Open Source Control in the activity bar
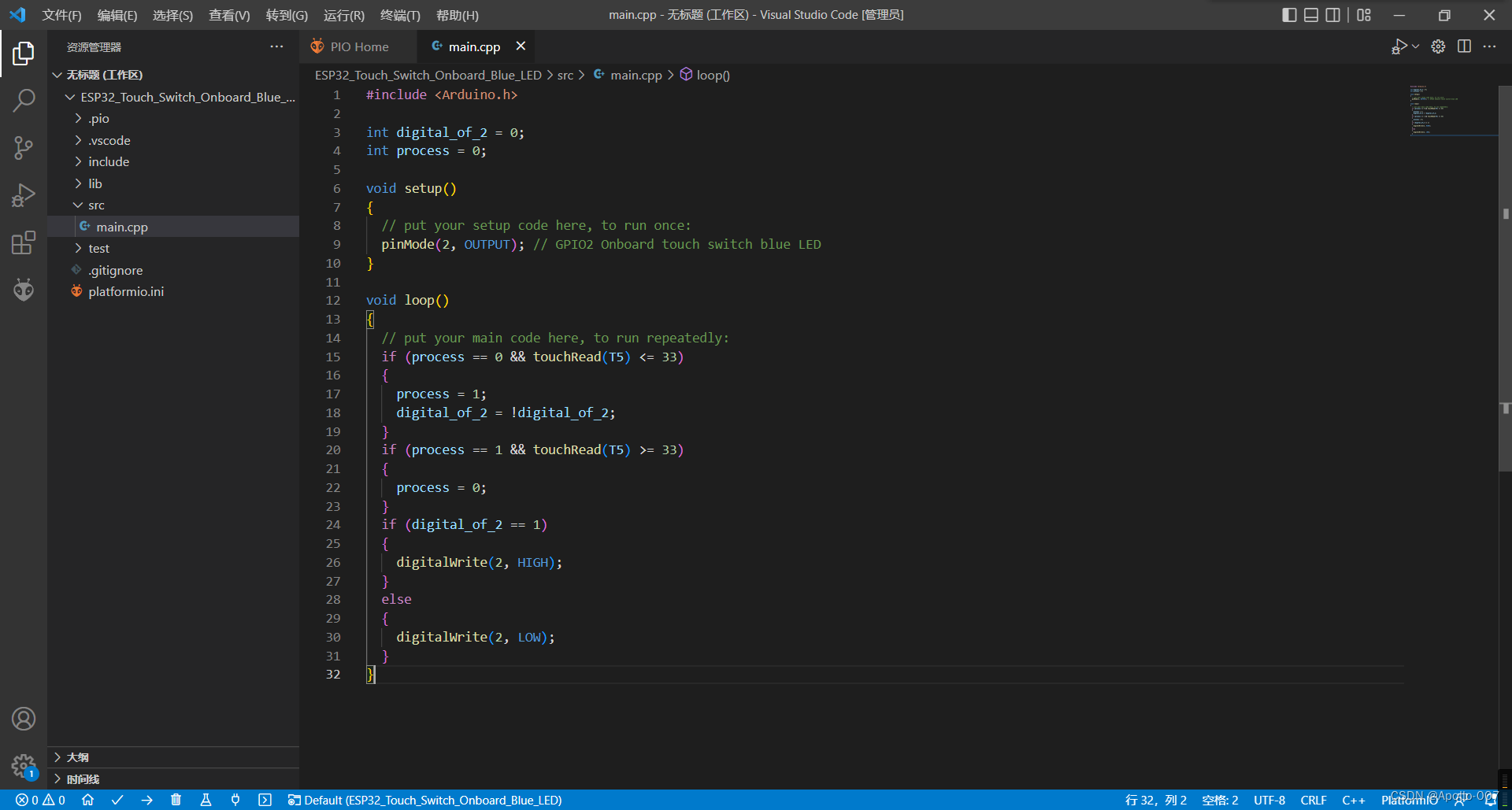The height and width of the screenshot is (810, 1512). [x=24, y=148]
